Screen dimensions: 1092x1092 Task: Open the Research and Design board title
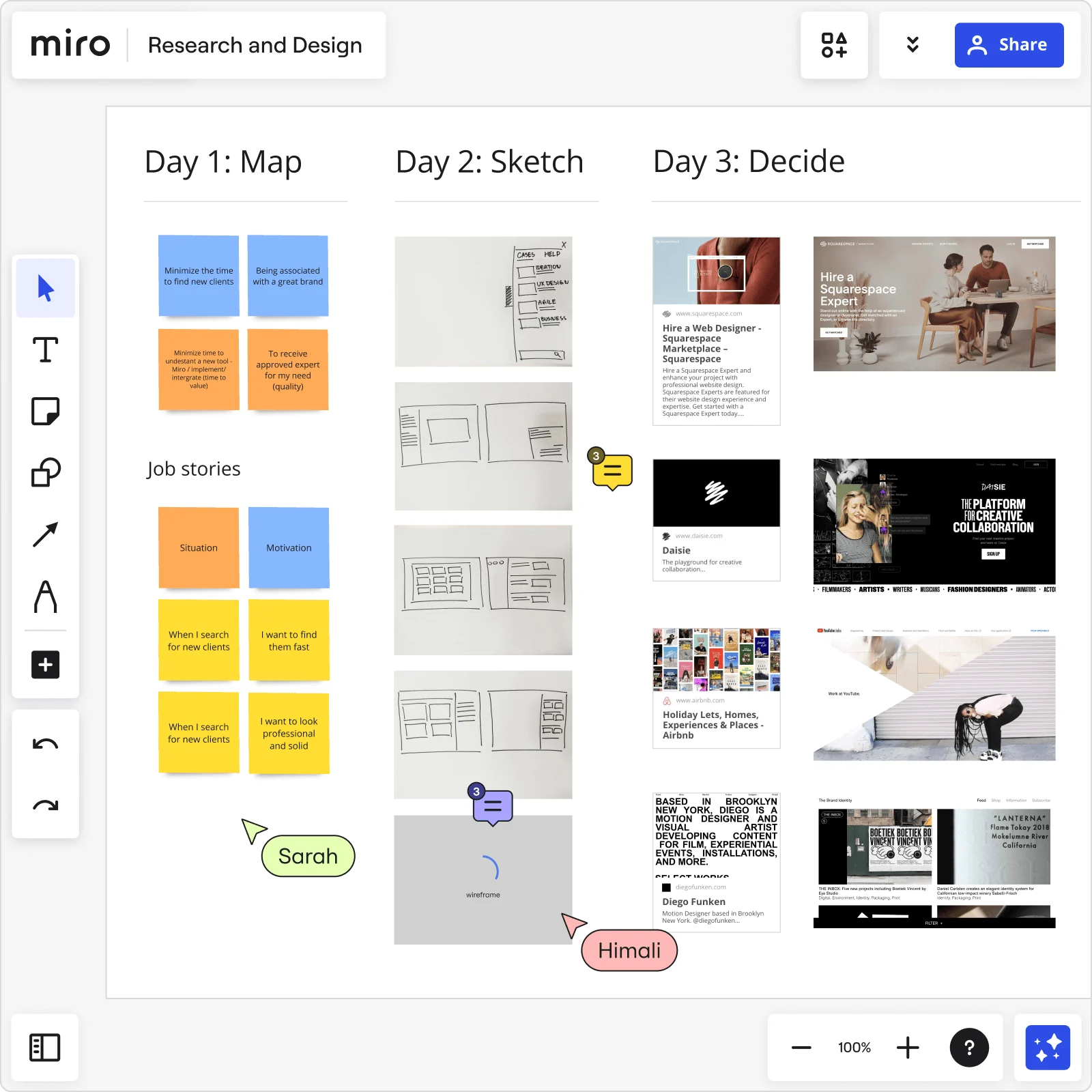[255, 45]
